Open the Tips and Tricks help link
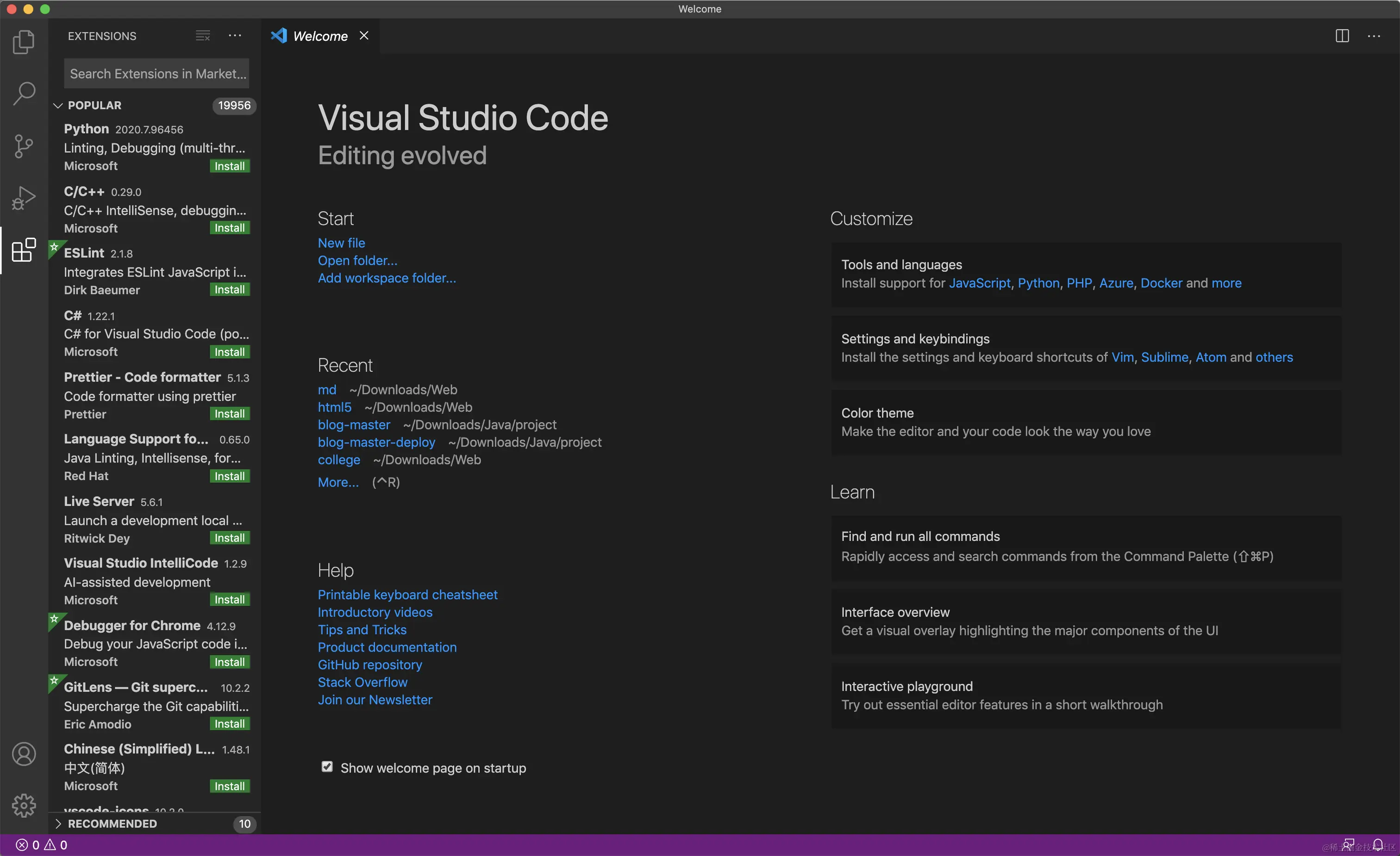Viewport: 1400px width, 856px height. click(362, 629)
